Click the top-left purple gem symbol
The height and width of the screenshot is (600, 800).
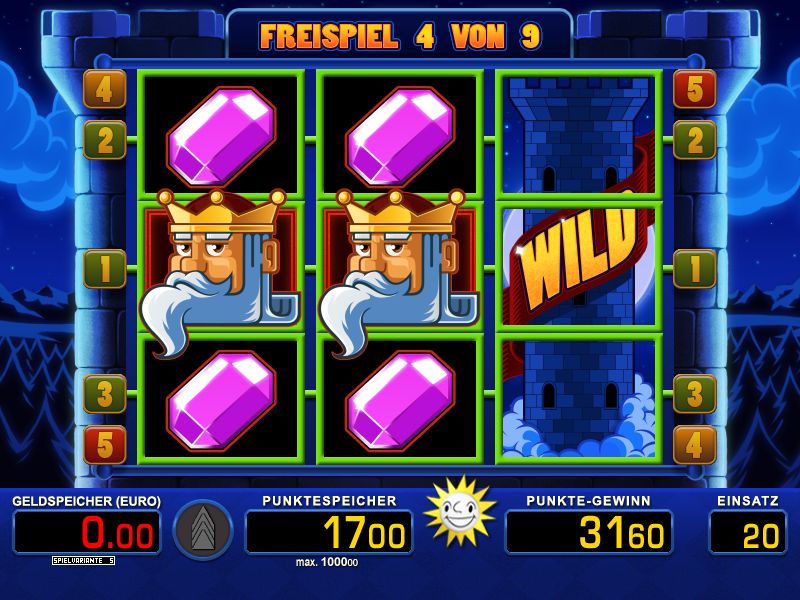(x=221, y=137)
